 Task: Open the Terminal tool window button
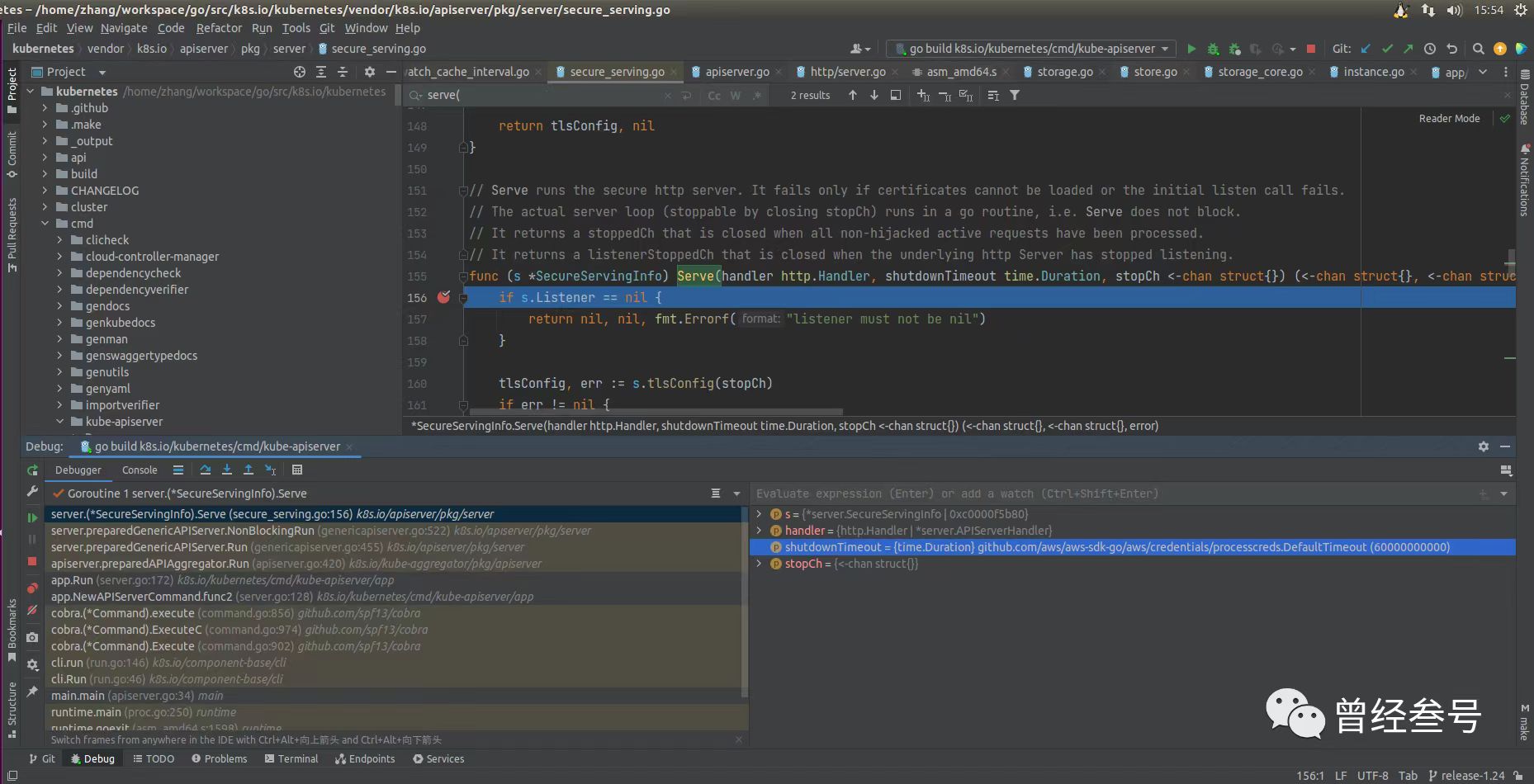(291, 758)
